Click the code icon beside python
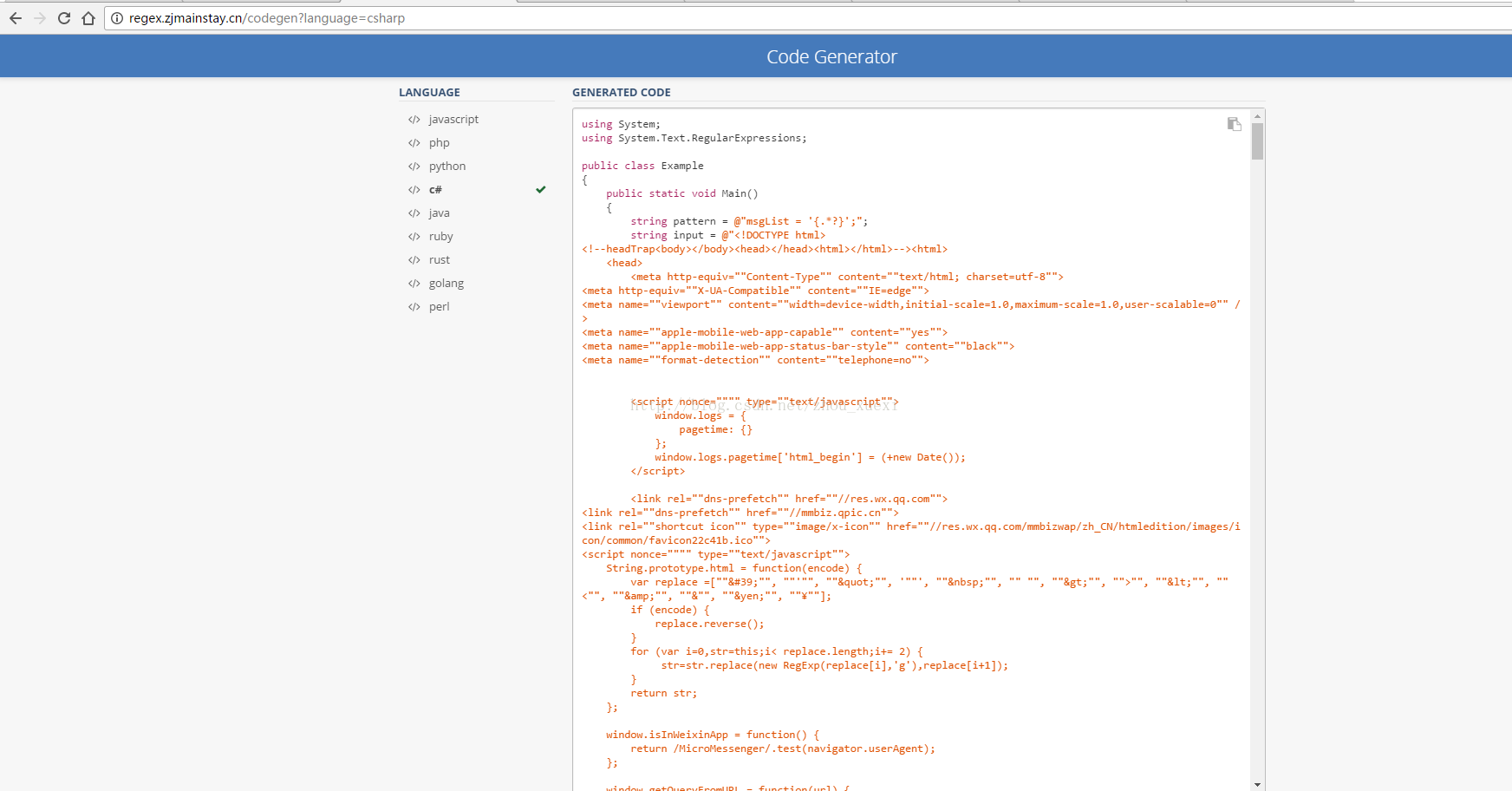 pyautogui.click(x=414, y=167)
